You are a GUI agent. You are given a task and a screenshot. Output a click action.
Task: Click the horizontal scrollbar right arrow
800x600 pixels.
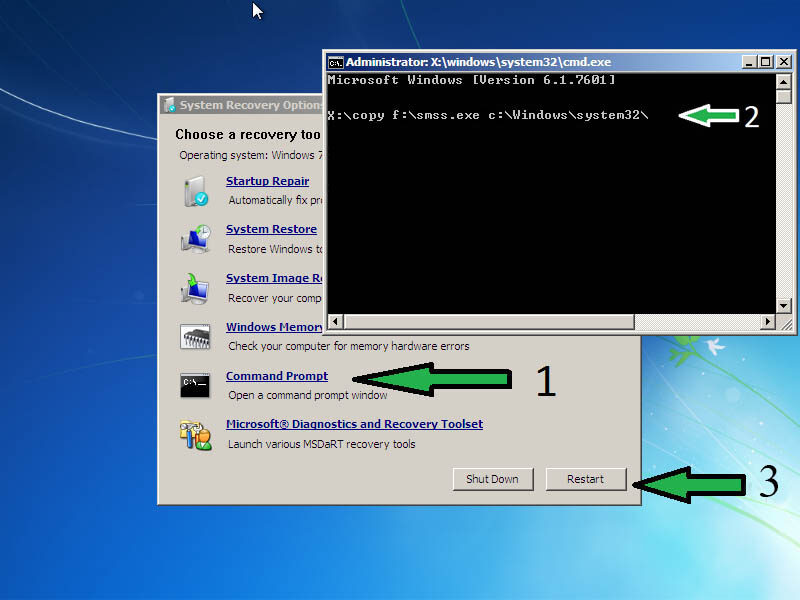pyautogui.click(x=769, y=322)
